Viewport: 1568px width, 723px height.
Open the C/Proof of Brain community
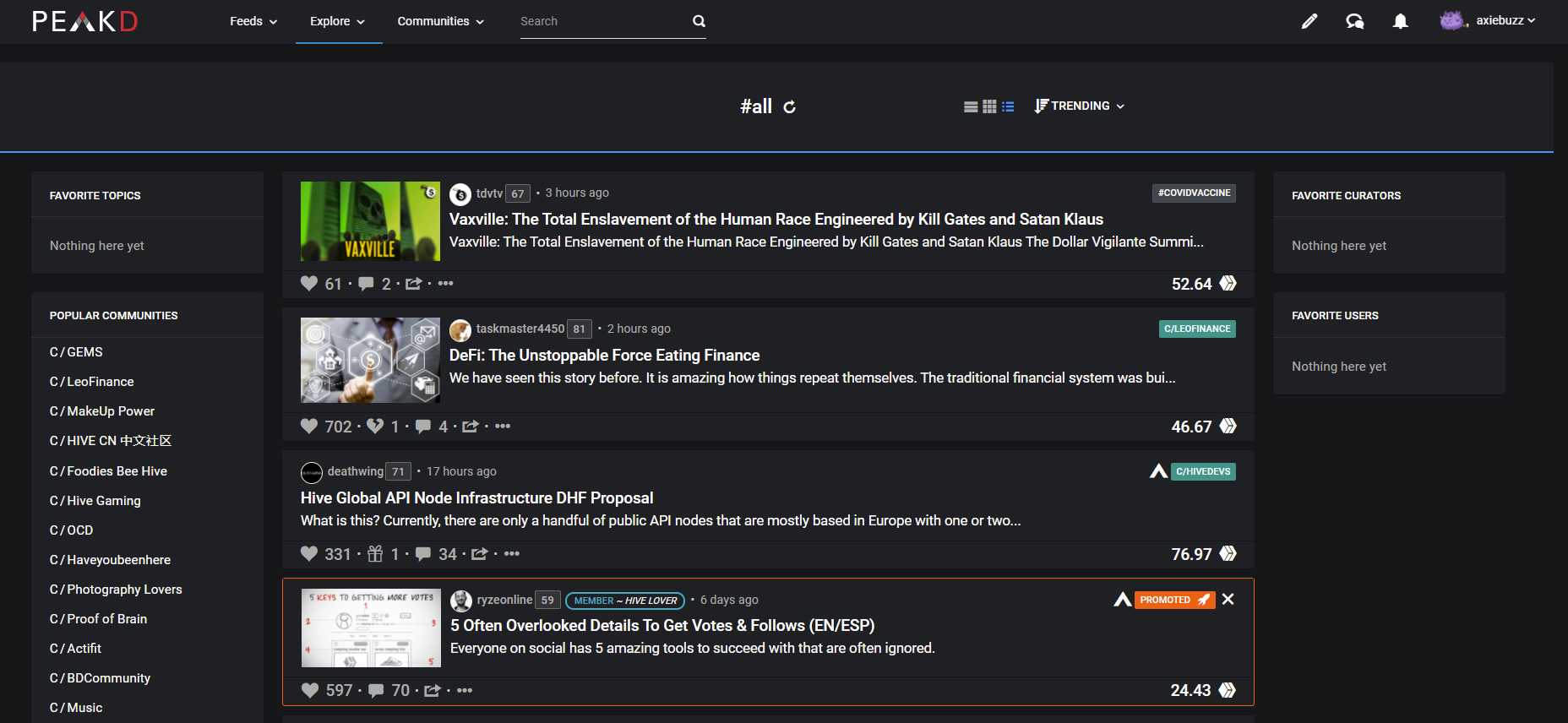[x=99, y=619]
